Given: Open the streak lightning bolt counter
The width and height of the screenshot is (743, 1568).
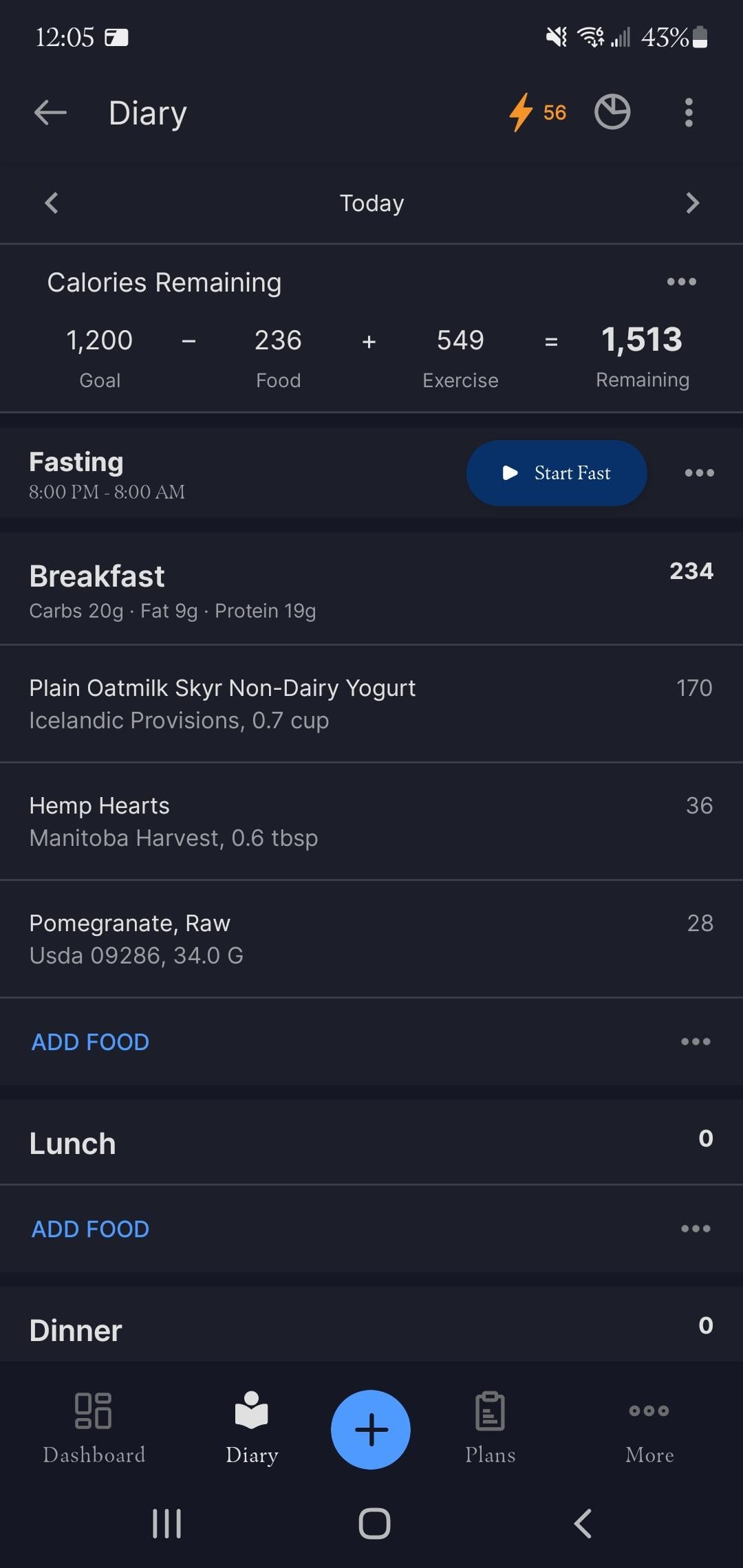Looking at the screenshot, I should 537,112.
